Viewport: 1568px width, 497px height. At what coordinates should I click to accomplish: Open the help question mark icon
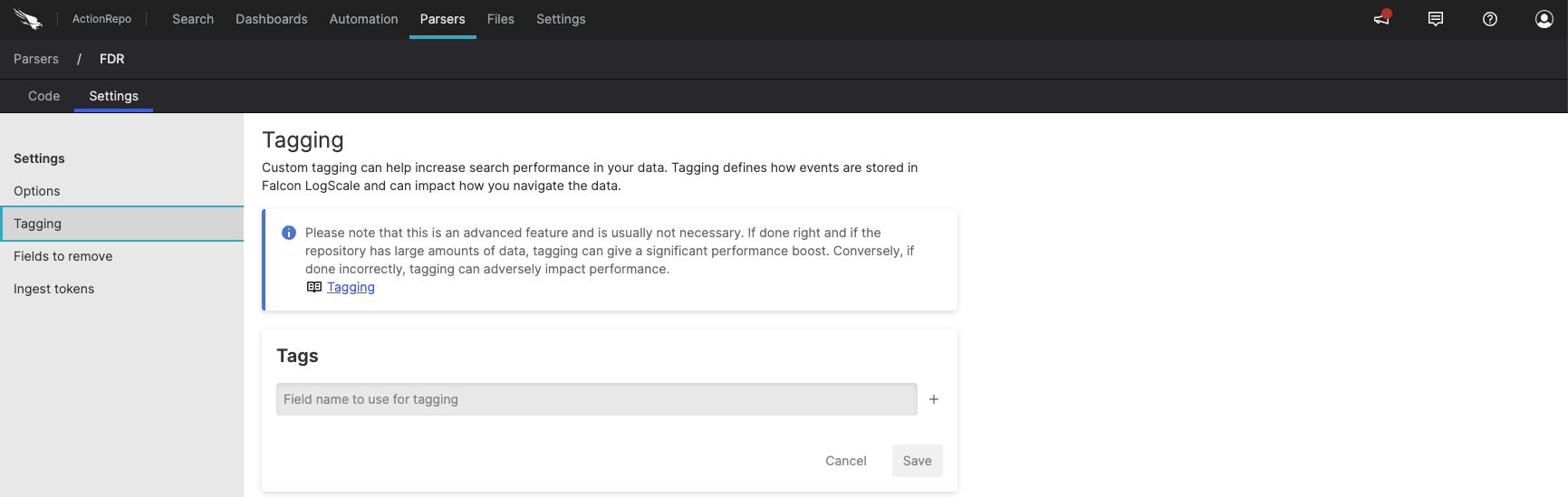click(x=1490, y=19)
